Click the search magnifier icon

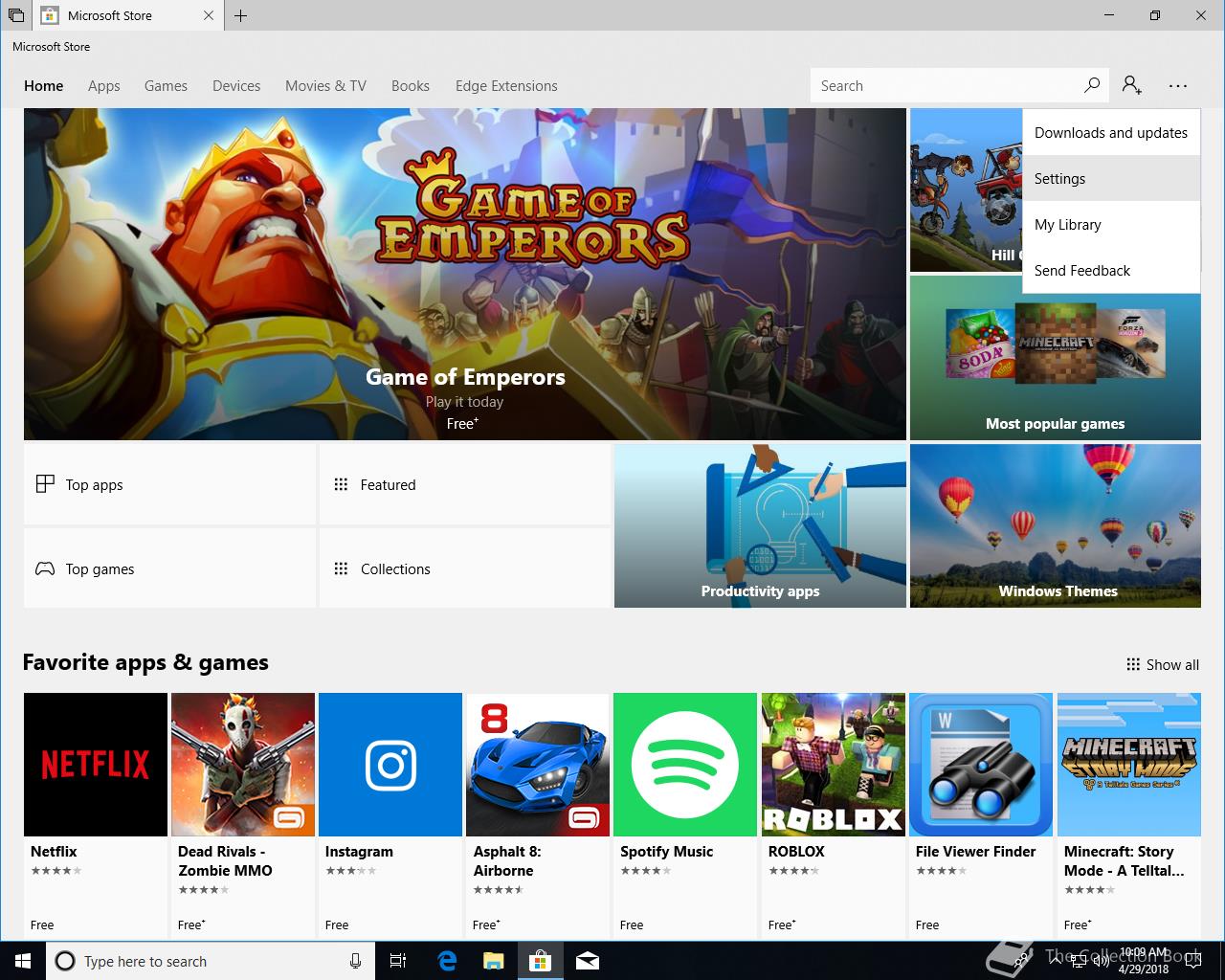(1092, 85)
